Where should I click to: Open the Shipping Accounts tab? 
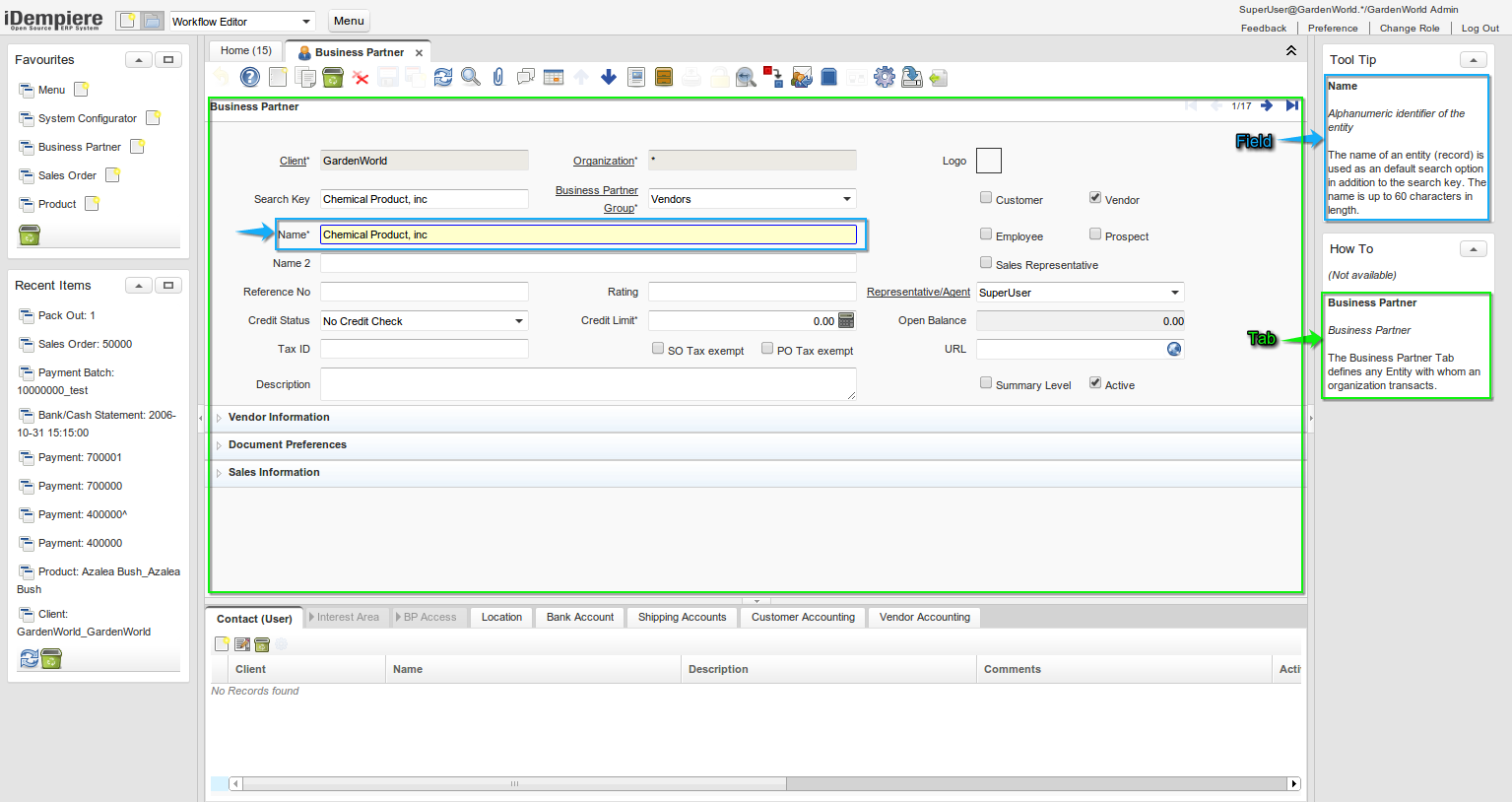pos(682,617)
